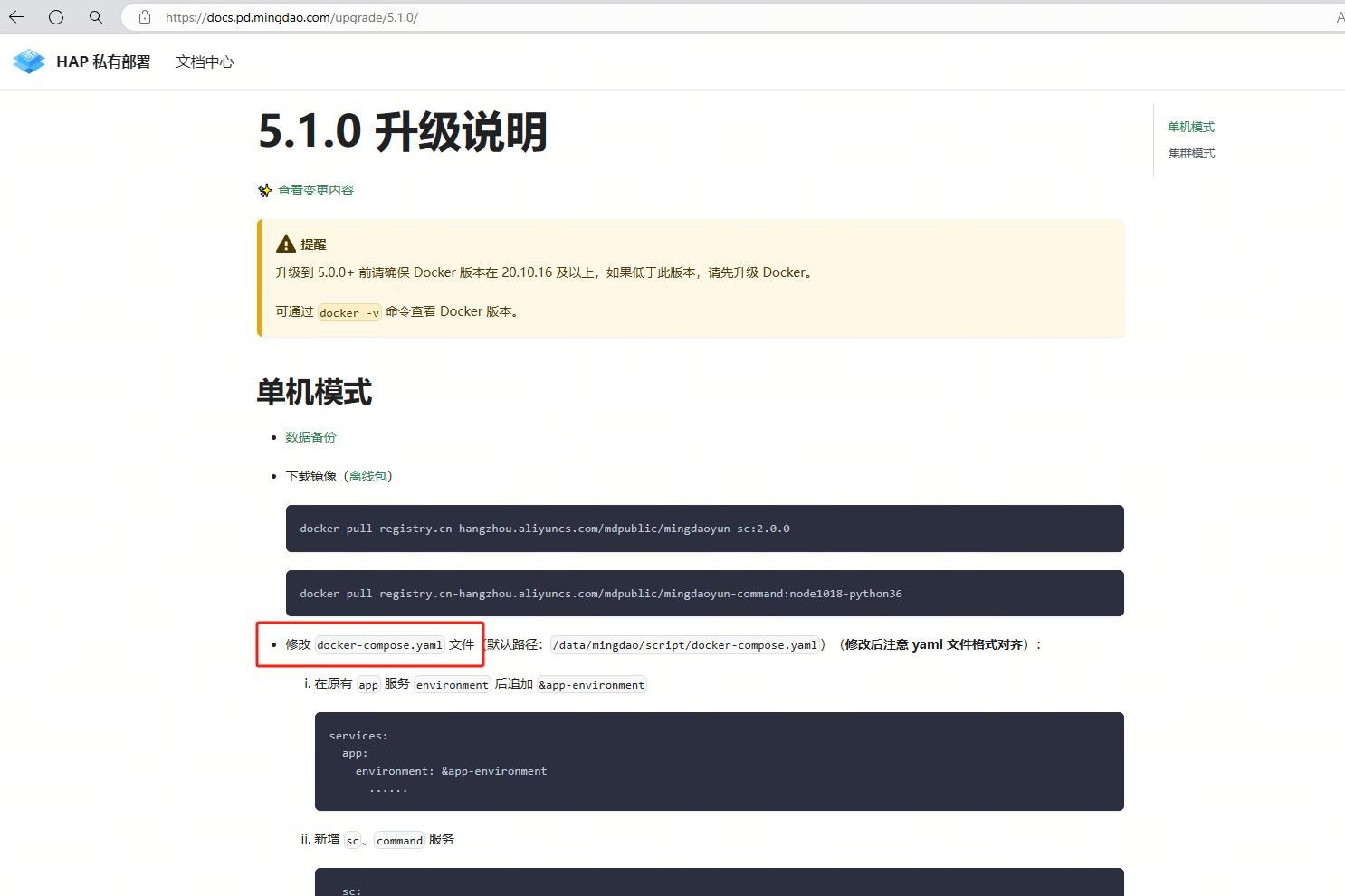This screenshot has width=1345, height=896.
Task: Jump to 单机模式 in the right sidebar outline
Action: click(x=1191, y=127)
